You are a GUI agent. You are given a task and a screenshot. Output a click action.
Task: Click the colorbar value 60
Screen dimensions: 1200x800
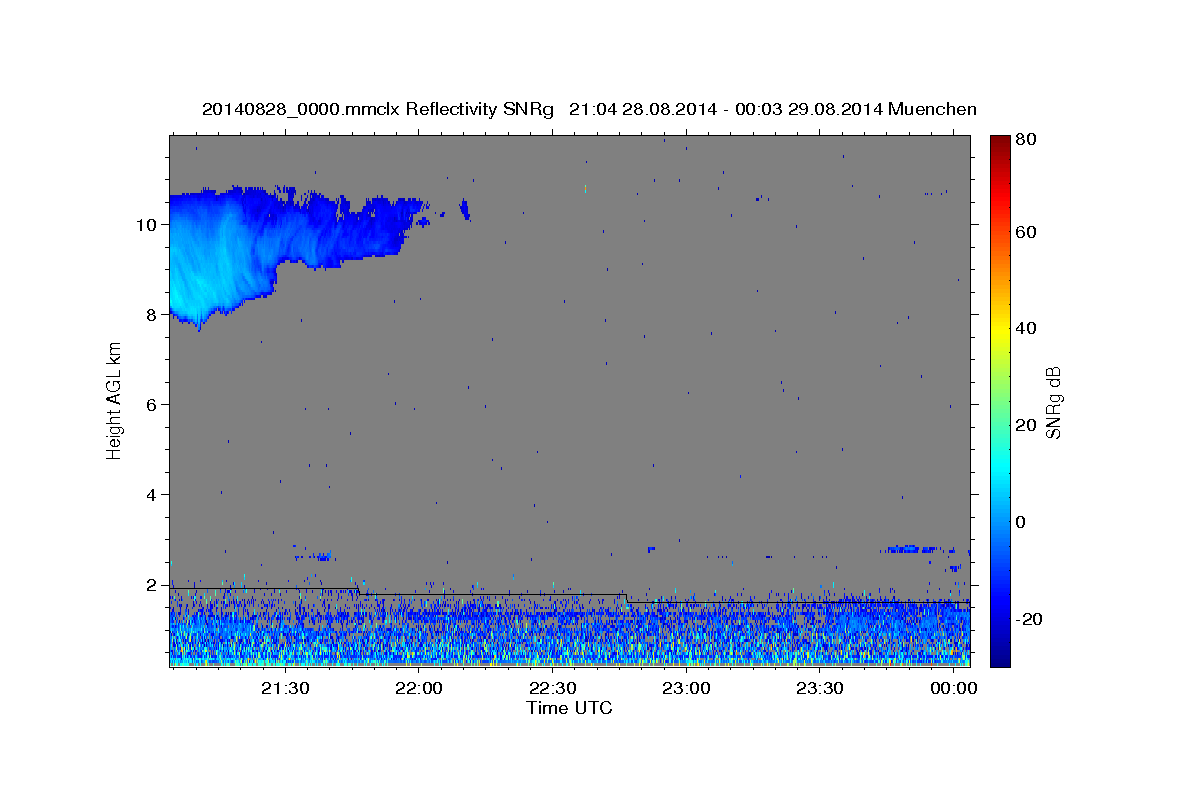pyautogui.click(x=1026, y=232)
